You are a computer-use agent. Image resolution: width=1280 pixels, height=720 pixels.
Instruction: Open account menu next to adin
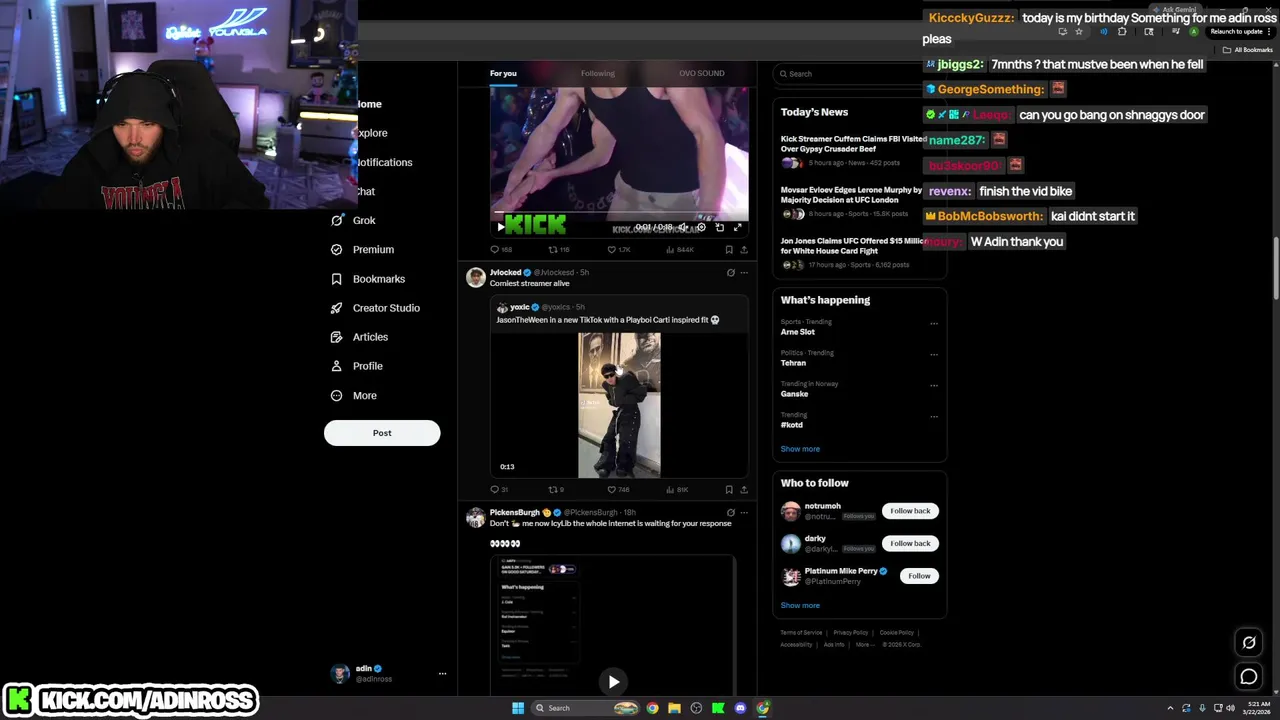tap(442, 674)
